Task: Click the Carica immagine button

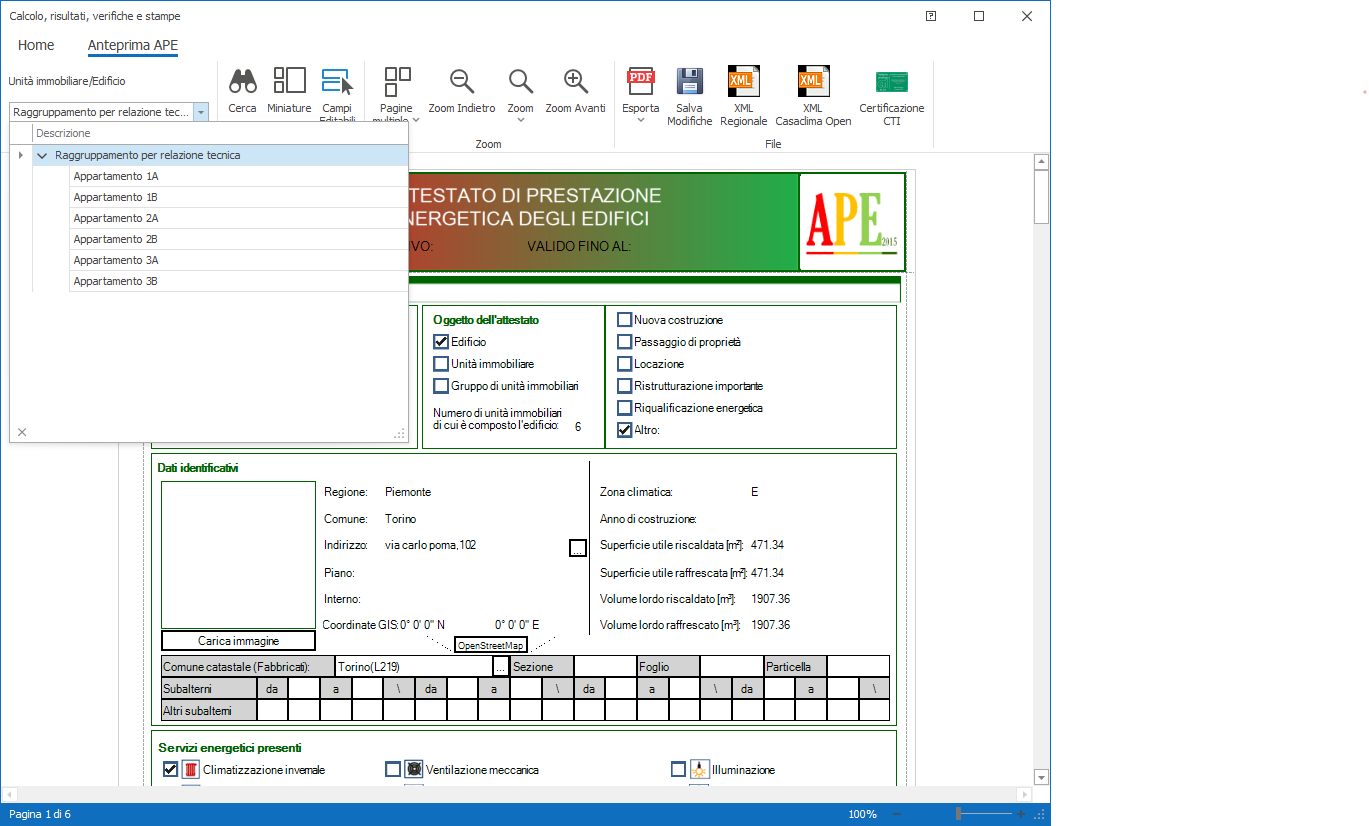Action: pos(238,641)
